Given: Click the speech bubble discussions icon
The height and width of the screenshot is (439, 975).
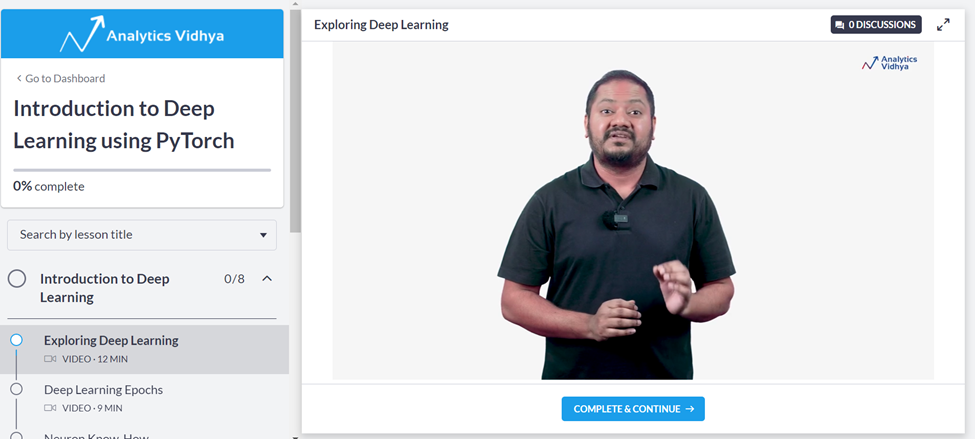Looking at the screenshot, I should pyautogui.click(x=840, y=25).
